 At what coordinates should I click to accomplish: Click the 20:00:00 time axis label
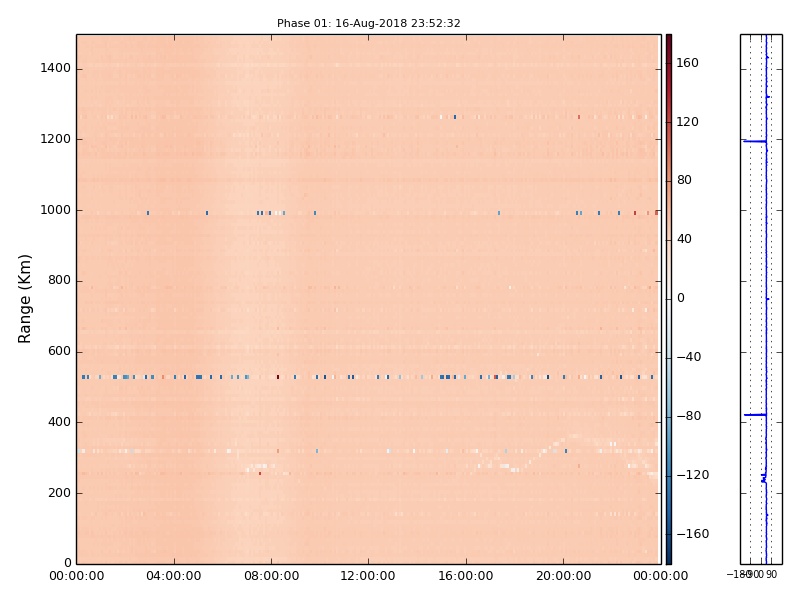point(563,576)
